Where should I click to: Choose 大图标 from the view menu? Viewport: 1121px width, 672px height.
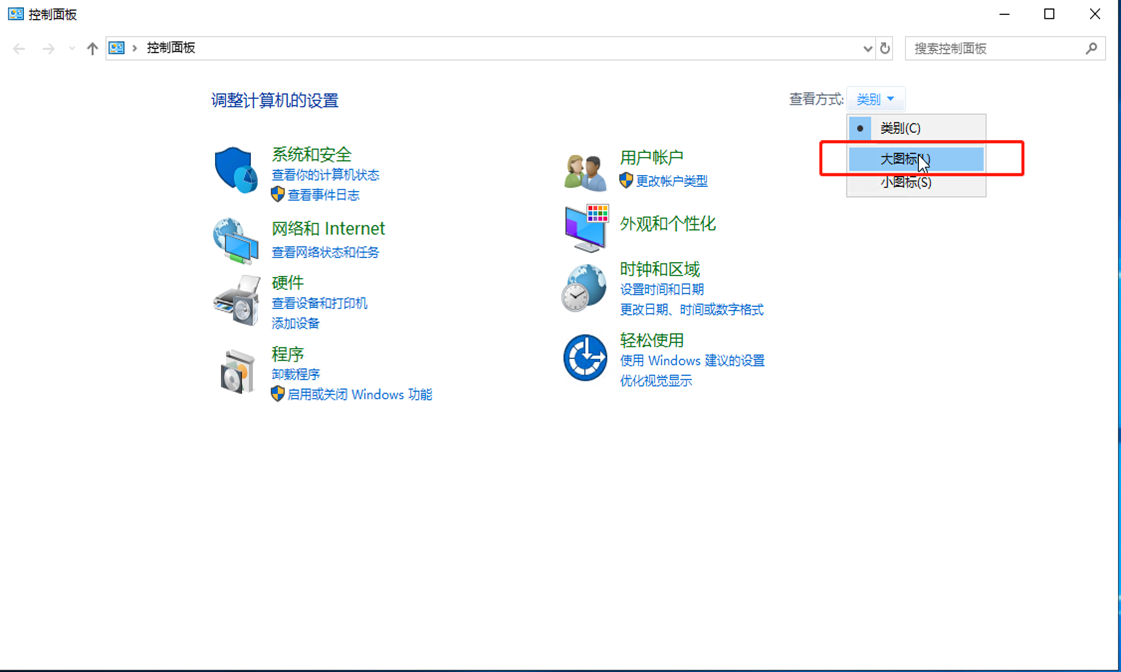pyautogui.click(x=904, y=159)
